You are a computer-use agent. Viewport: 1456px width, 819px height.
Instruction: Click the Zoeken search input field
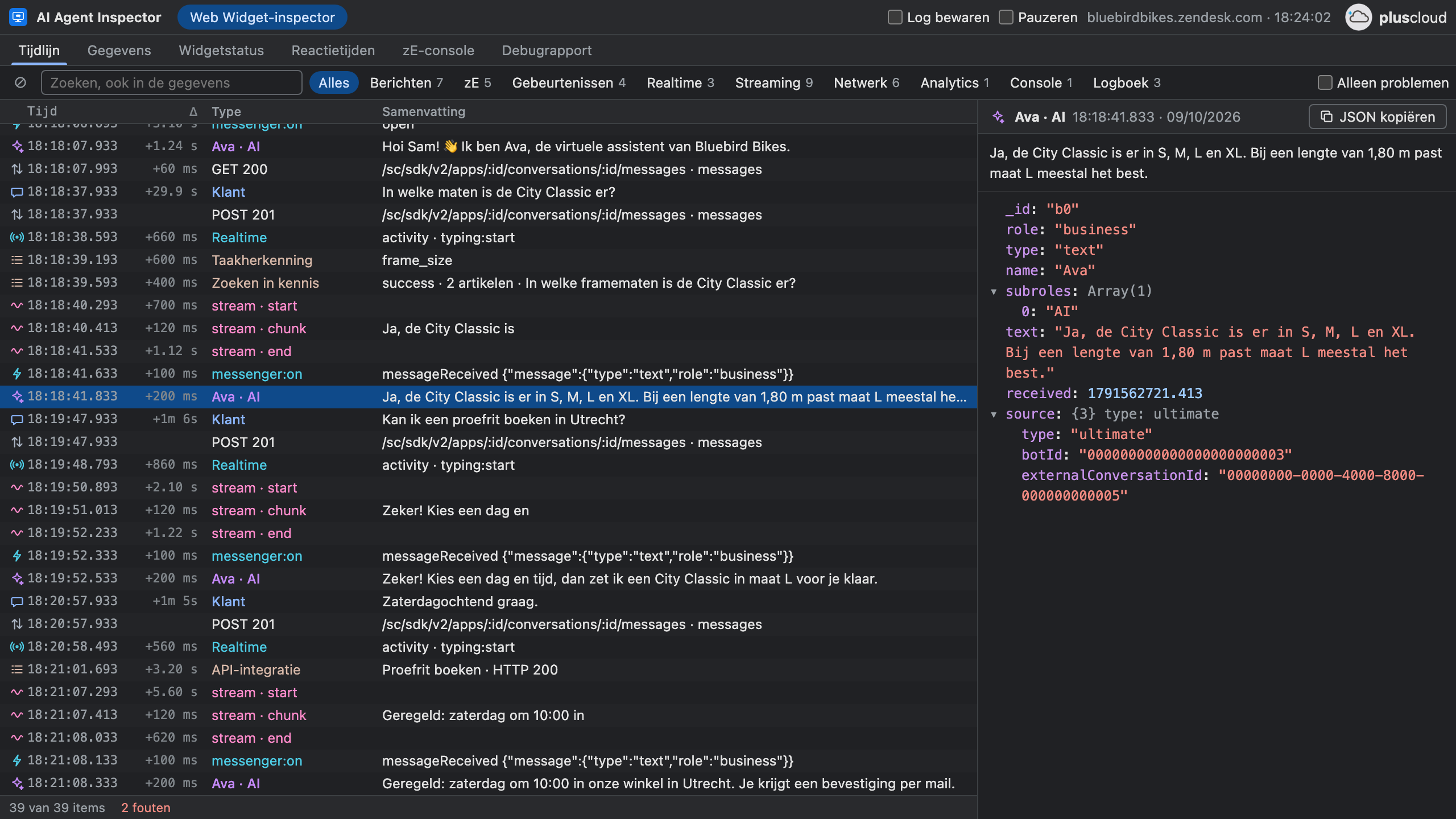(171, 82)
